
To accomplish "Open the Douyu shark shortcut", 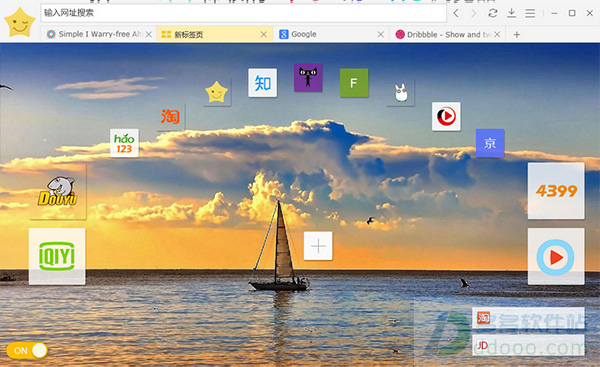I will (58, 191).
